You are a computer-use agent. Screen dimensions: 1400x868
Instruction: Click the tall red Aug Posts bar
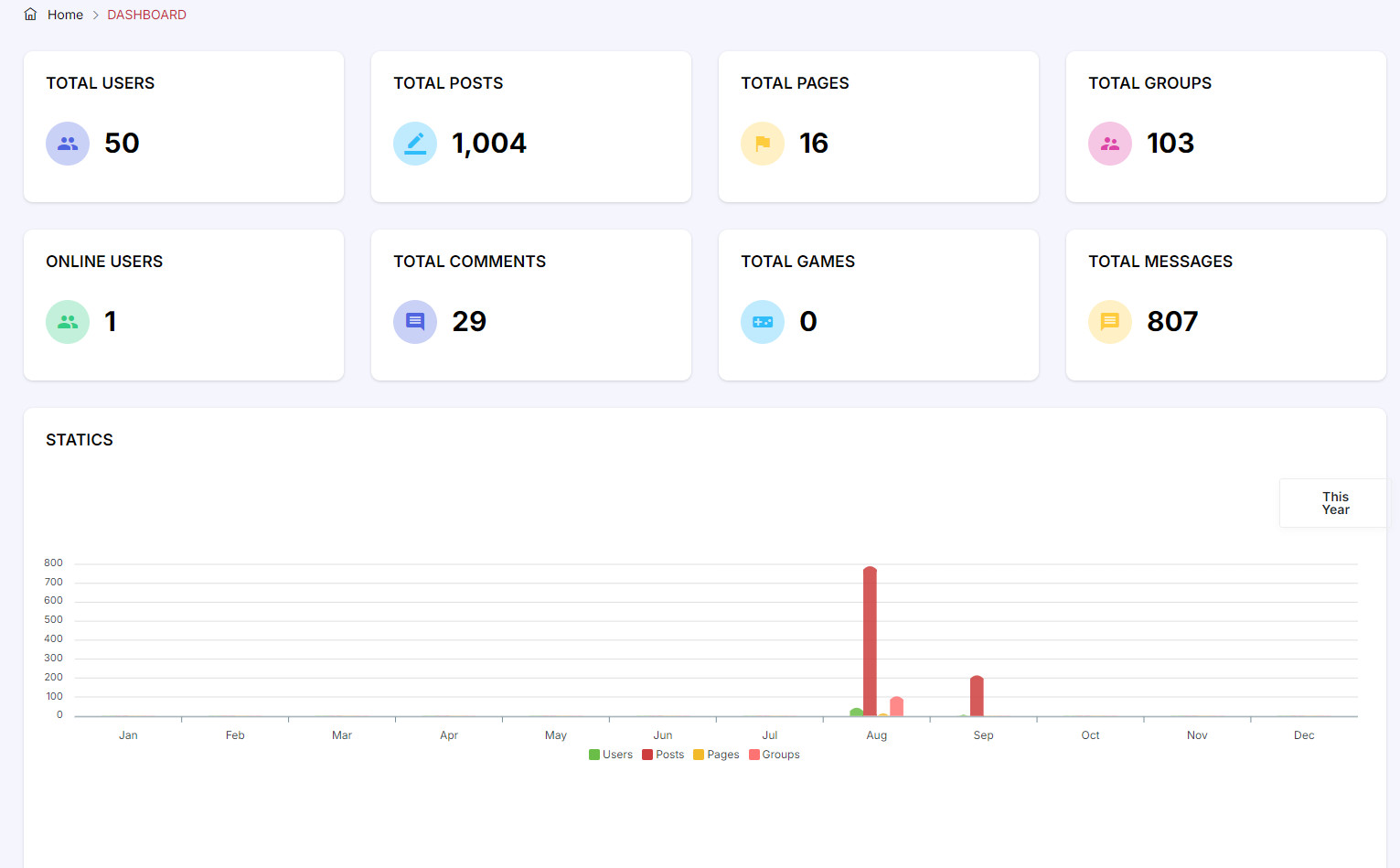(870, 641)
